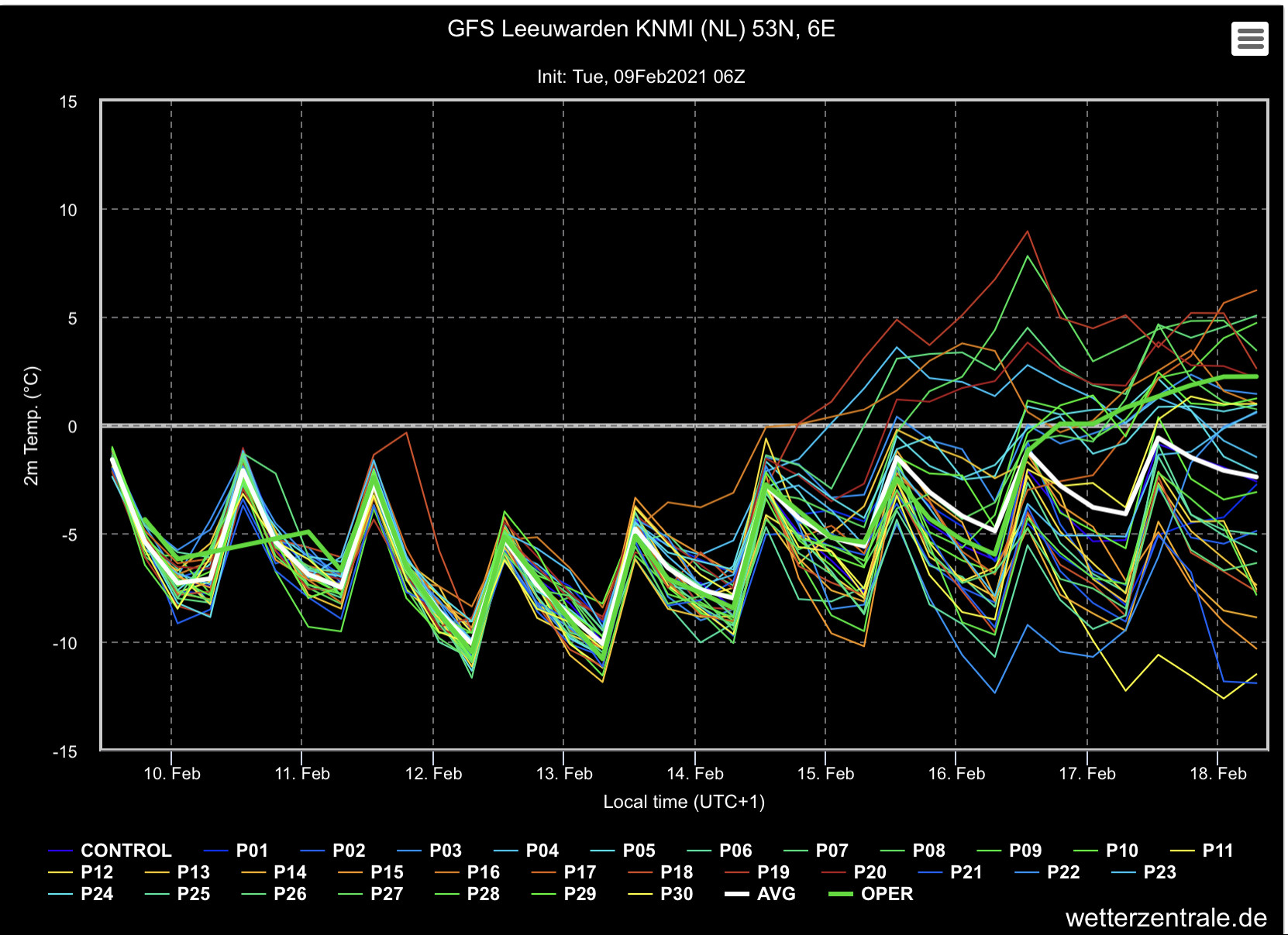Screen dimensions: 1288x935
Task: Toggle P19 series in the legend
Action: (x=756, y=872)
